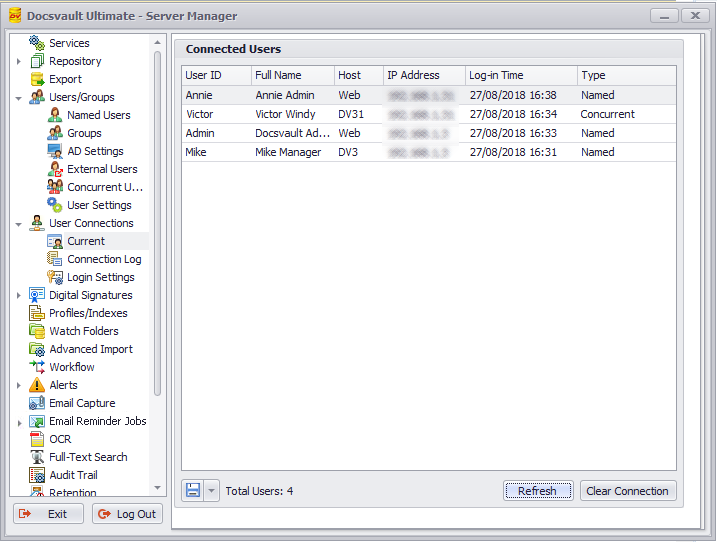
Task: Select Named Users in the sidebar
Action: [98, 115]
